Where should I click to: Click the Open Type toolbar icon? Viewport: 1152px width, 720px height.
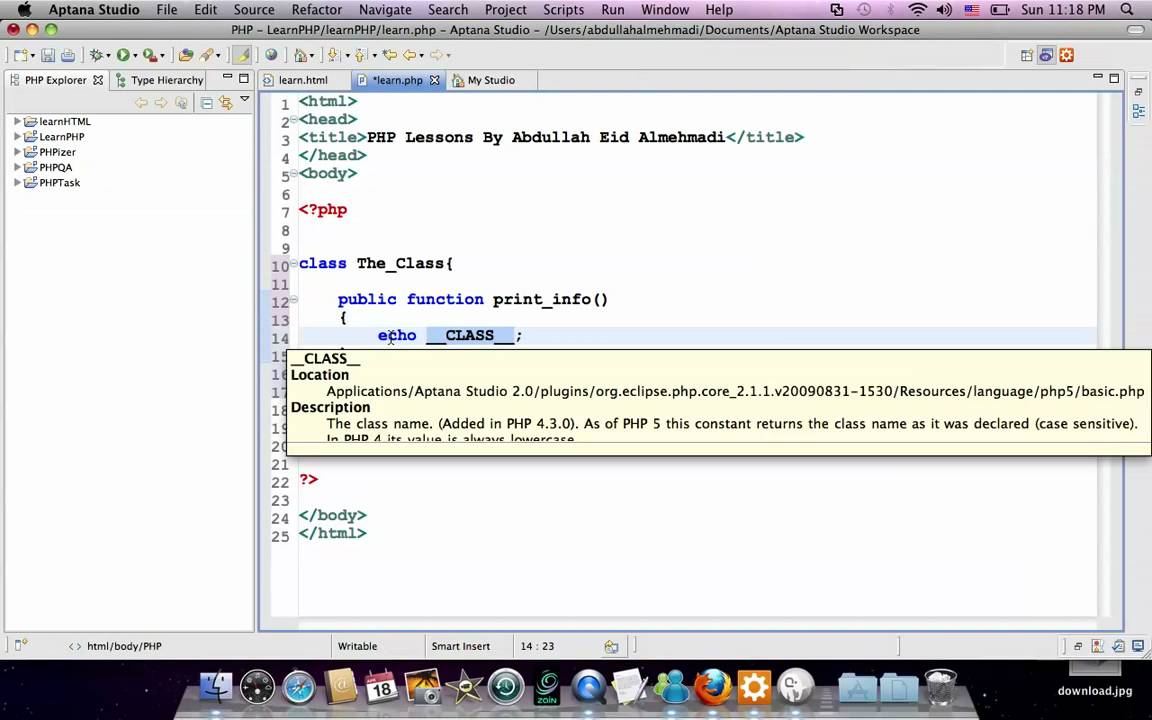click(186, 55)
